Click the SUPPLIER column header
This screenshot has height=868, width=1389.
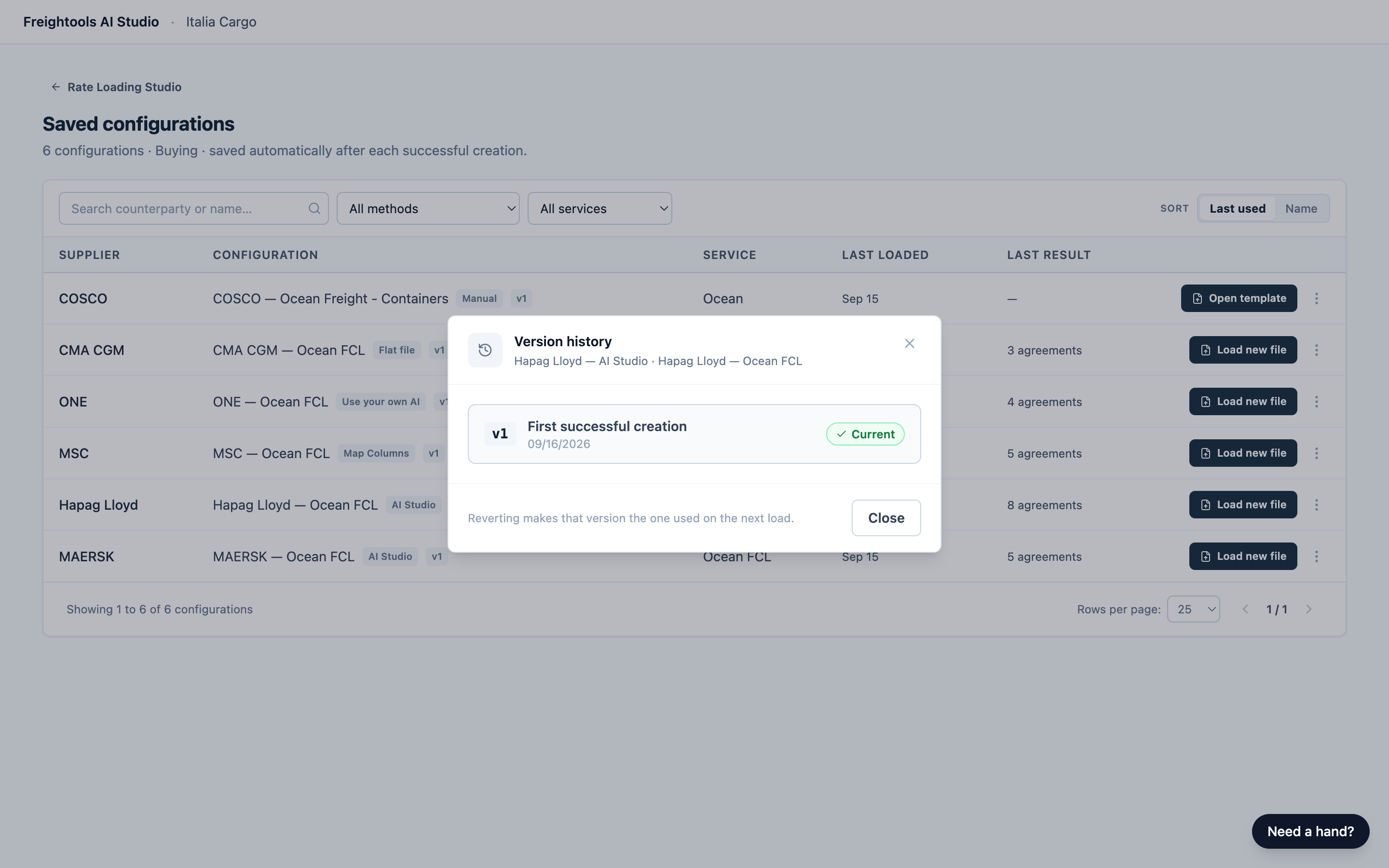pyautogui.click(x=90, y=255)
